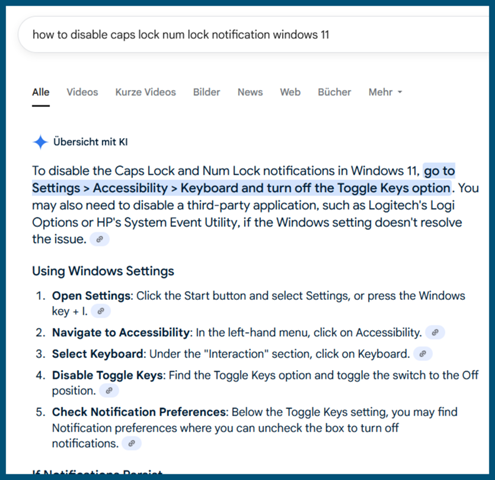This screenshot has height=480, width=495.
Task: Switch to the Web tab
Action: click(x=290, y=92)
